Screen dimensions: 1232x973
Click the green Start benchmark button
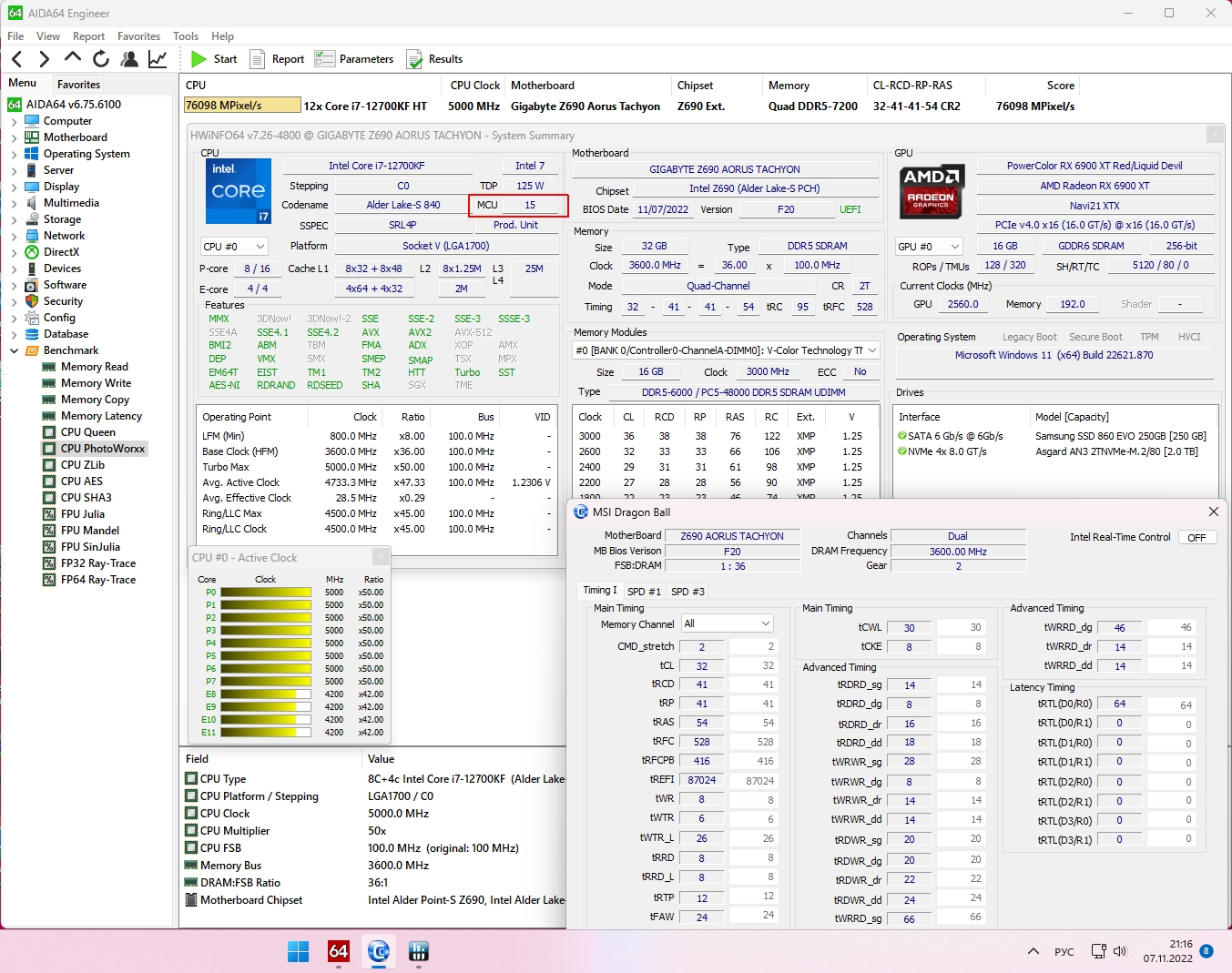(x=214, y=59)
